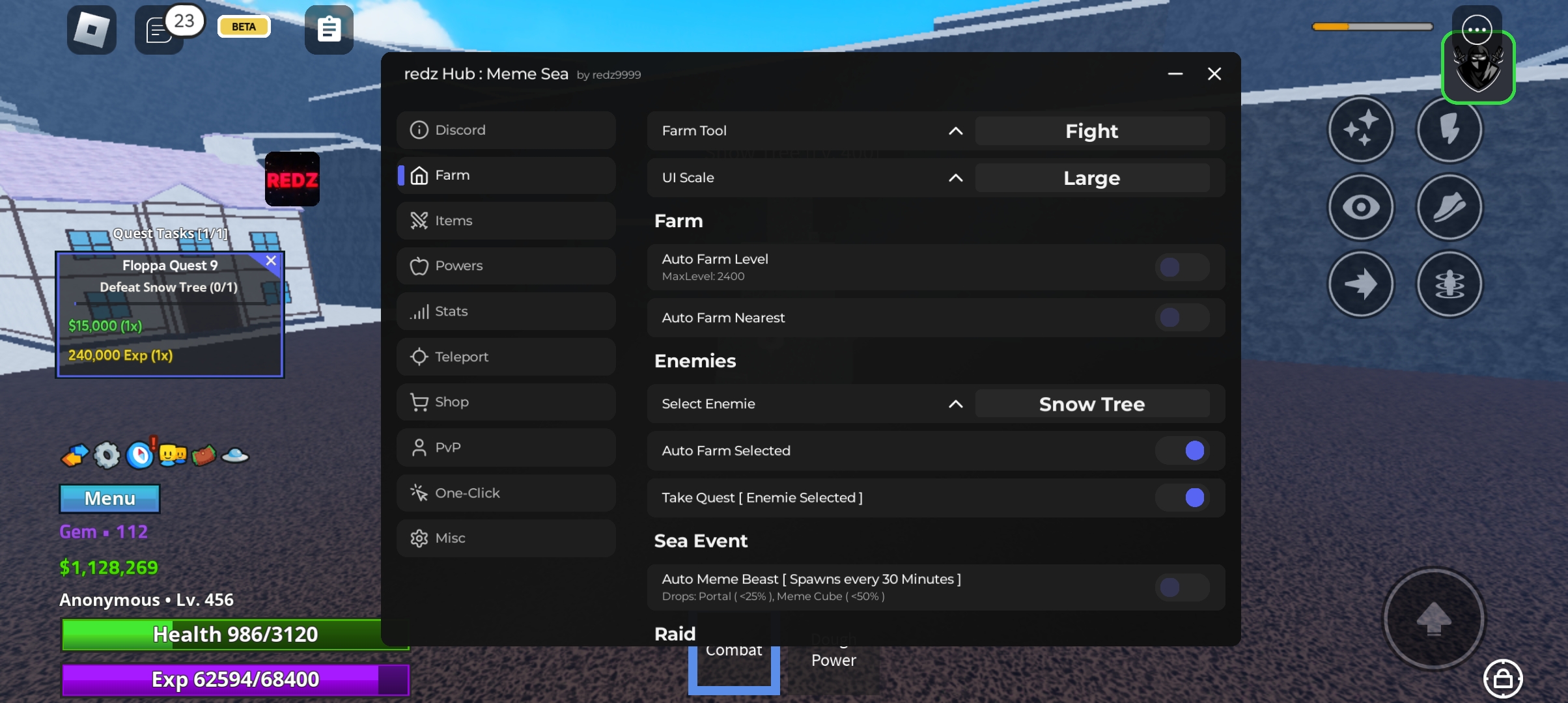Click the blue Menu button
1568x703 pixels.
point(109,499)
